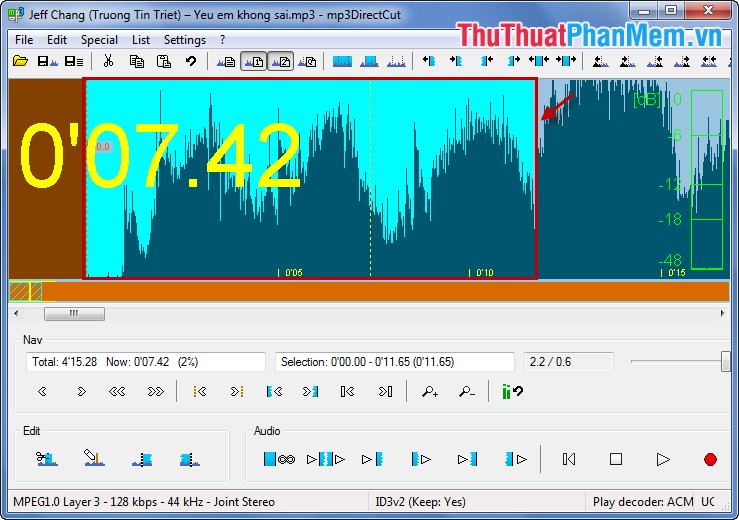
Task: Click the fast rewind double arrow in Nav
Action: [x=117, y=392]
